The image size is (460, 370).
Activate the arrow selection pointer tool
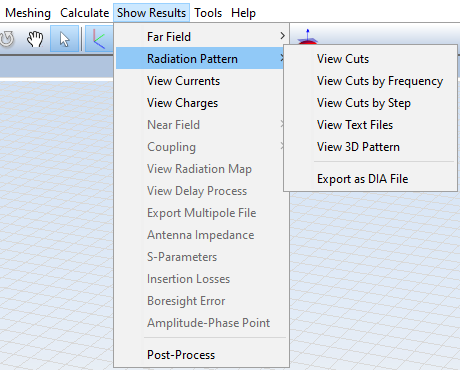click(65, 39)
